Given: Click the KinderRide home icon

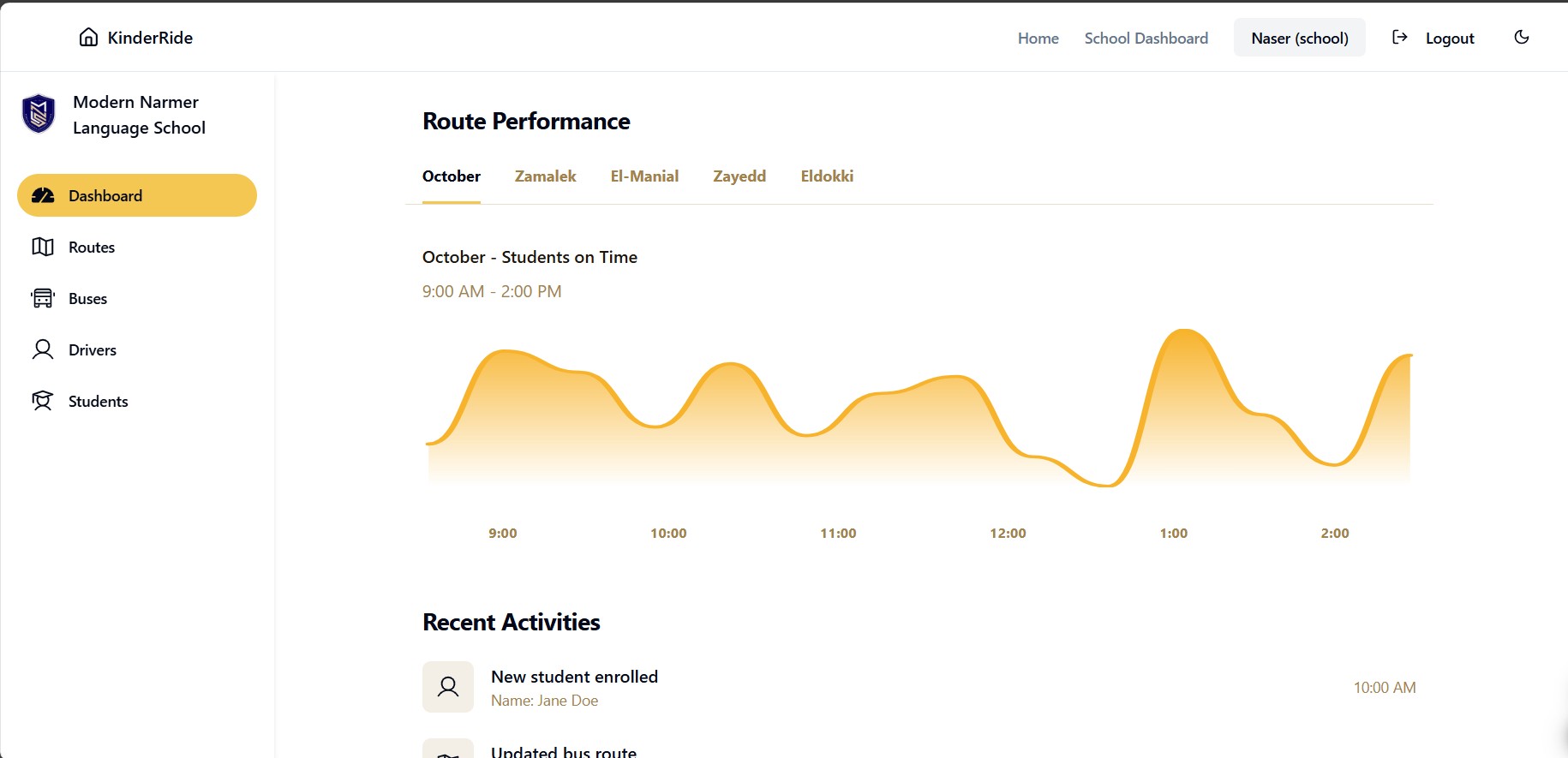Looking at the screenshot, I should 88,37.
